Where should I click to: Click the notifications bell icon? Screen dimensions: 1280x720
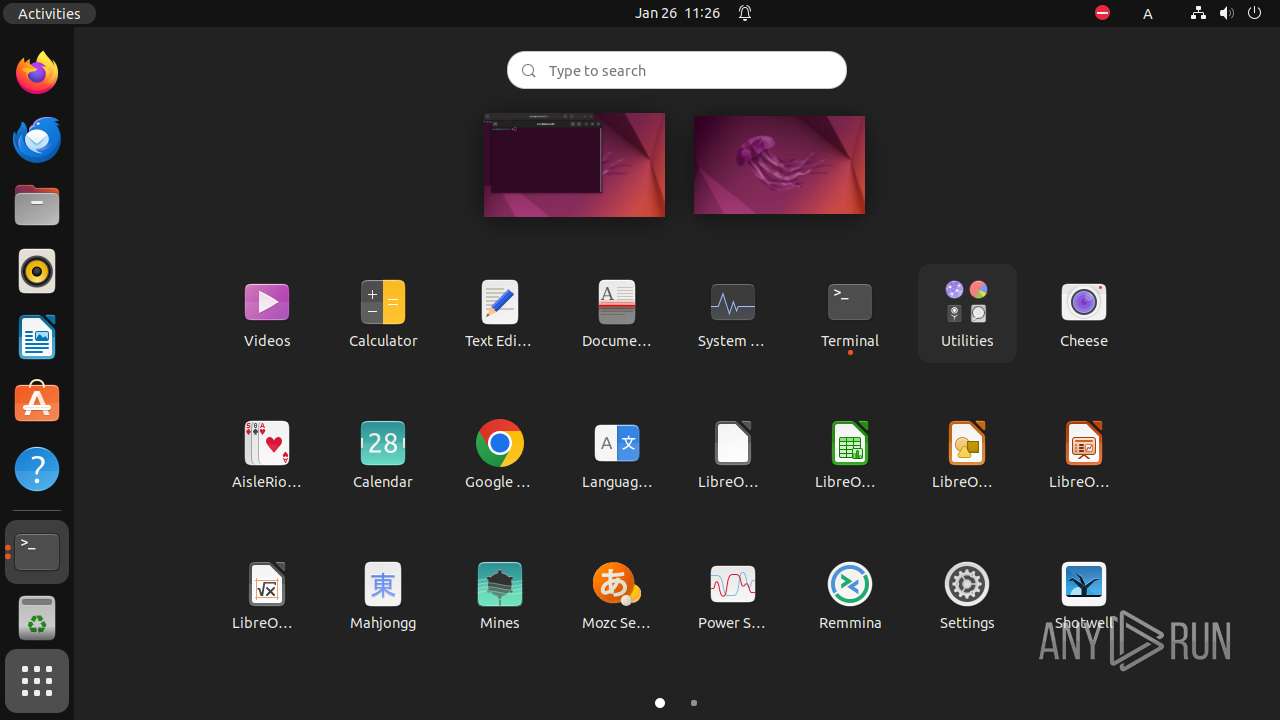[745, 13]
